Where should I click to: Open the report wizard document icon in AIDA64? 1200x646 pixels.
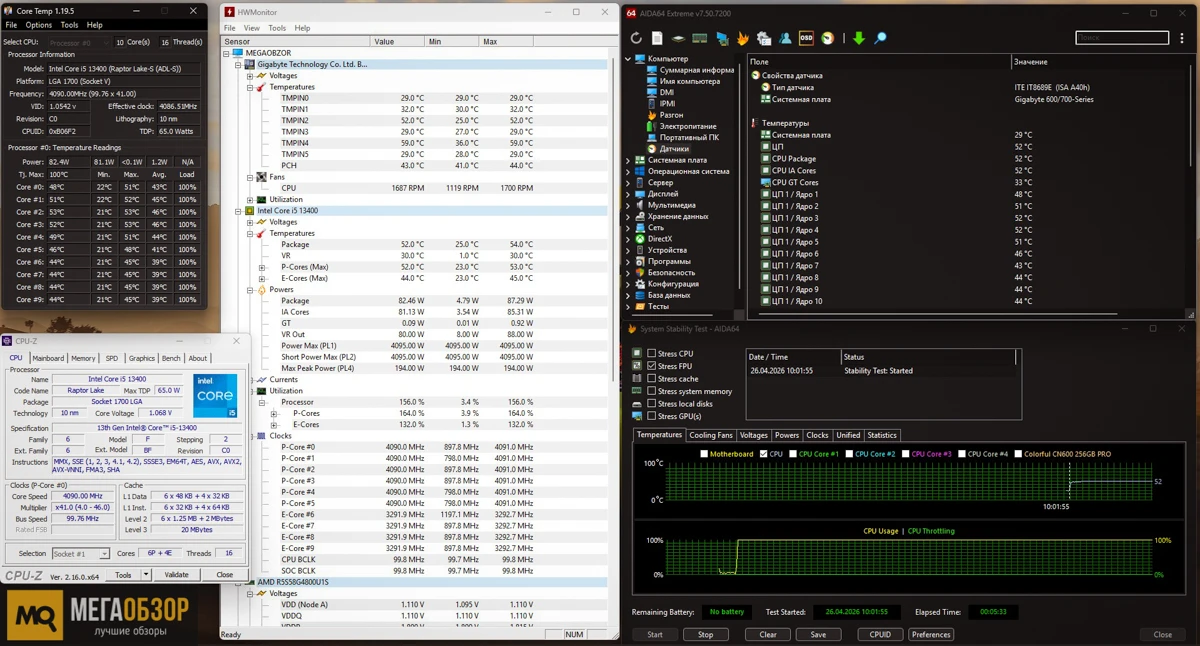click(657, 37)
